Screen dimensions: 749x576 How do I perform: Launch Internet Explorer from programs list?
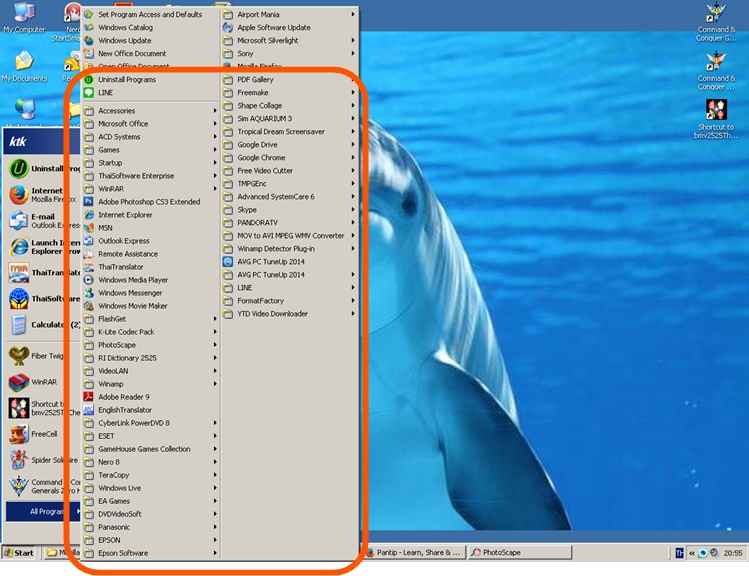click(x=150, y=215)
